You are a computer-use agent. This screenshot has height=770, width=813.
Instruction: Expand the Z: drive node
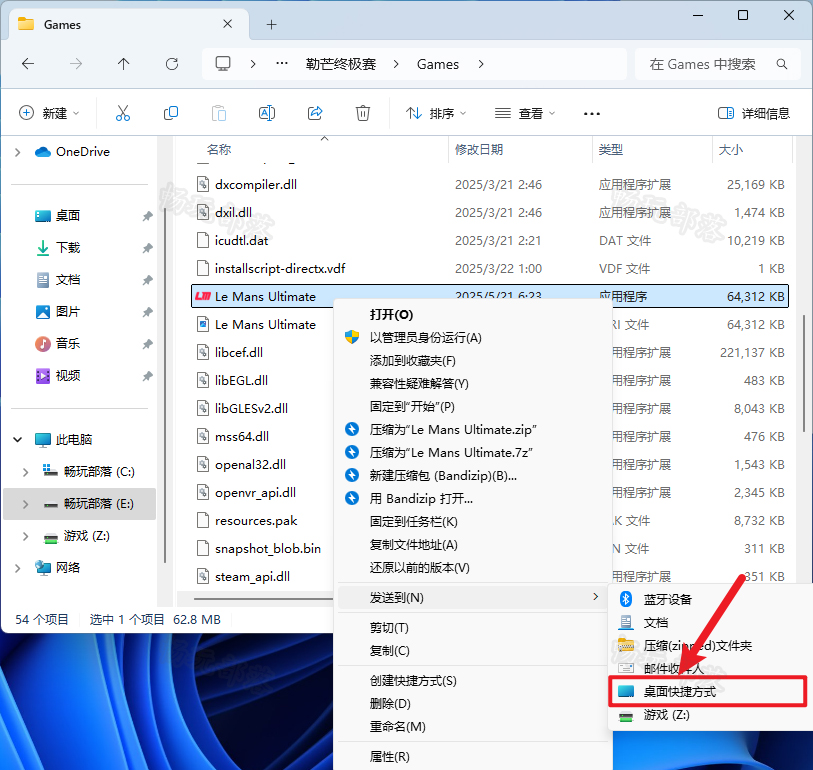click(25, 536)
